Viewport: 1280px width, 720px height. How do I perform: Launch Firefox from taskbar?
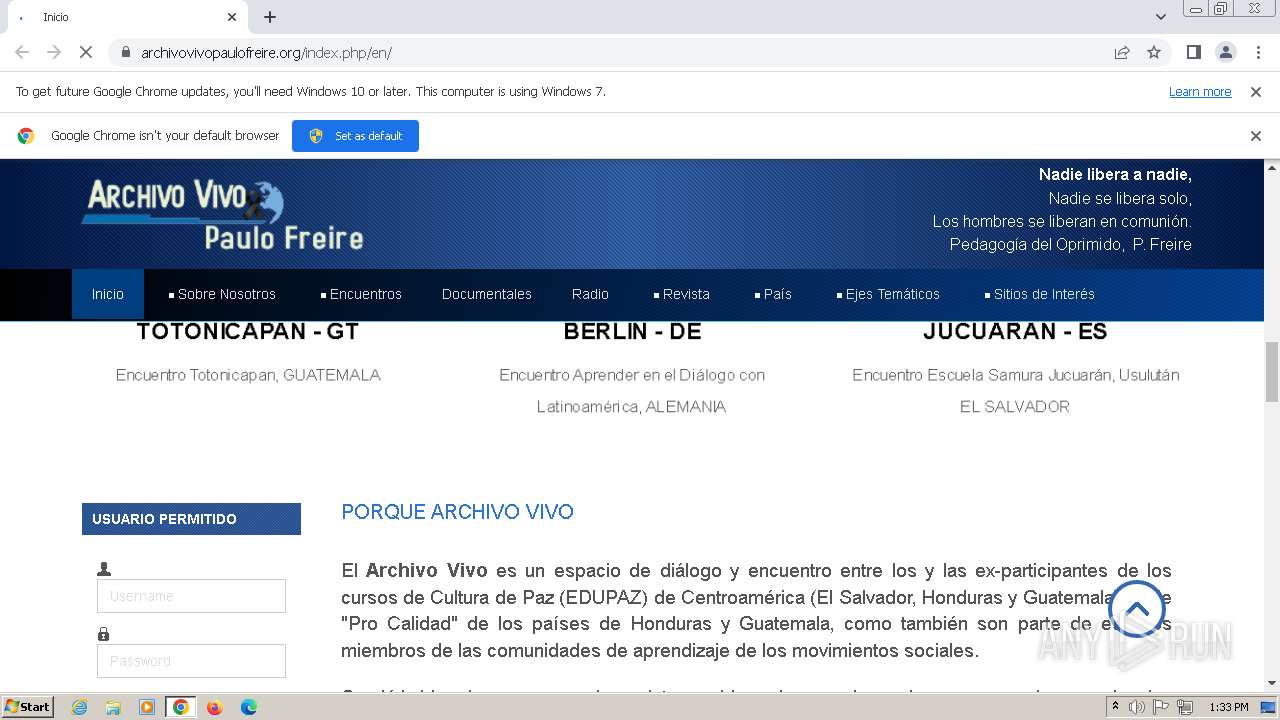point(215,707)
